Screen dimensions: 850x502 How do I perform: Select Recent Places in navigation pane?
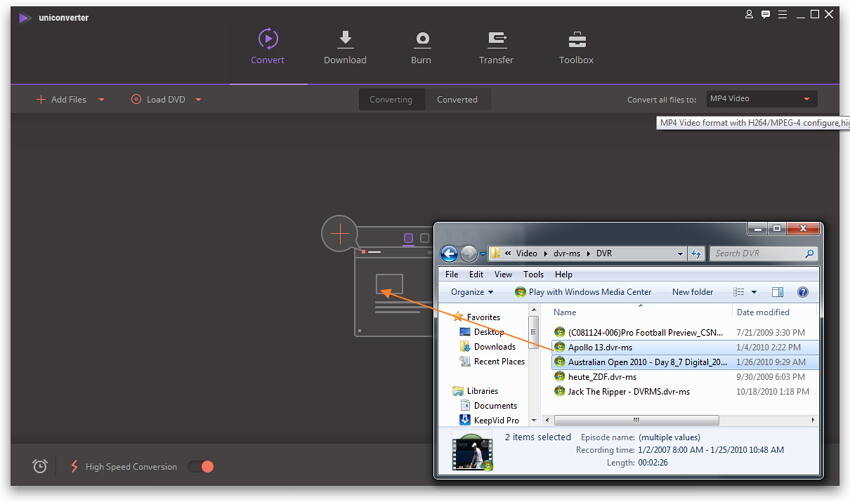[x=492, y=362]
